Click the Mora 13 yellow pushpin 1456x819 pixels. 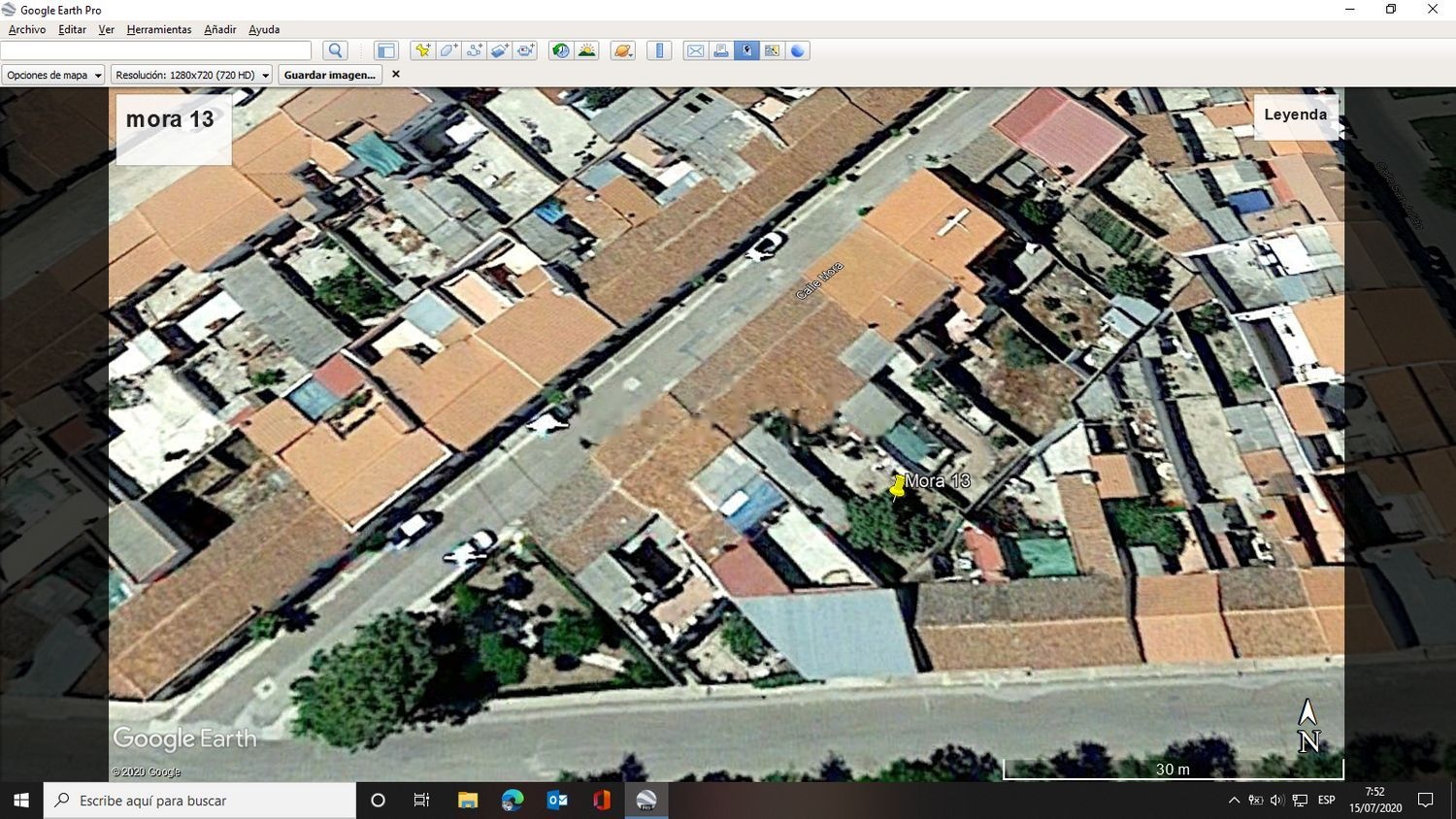pyautogui.click(x=897, y=487)
